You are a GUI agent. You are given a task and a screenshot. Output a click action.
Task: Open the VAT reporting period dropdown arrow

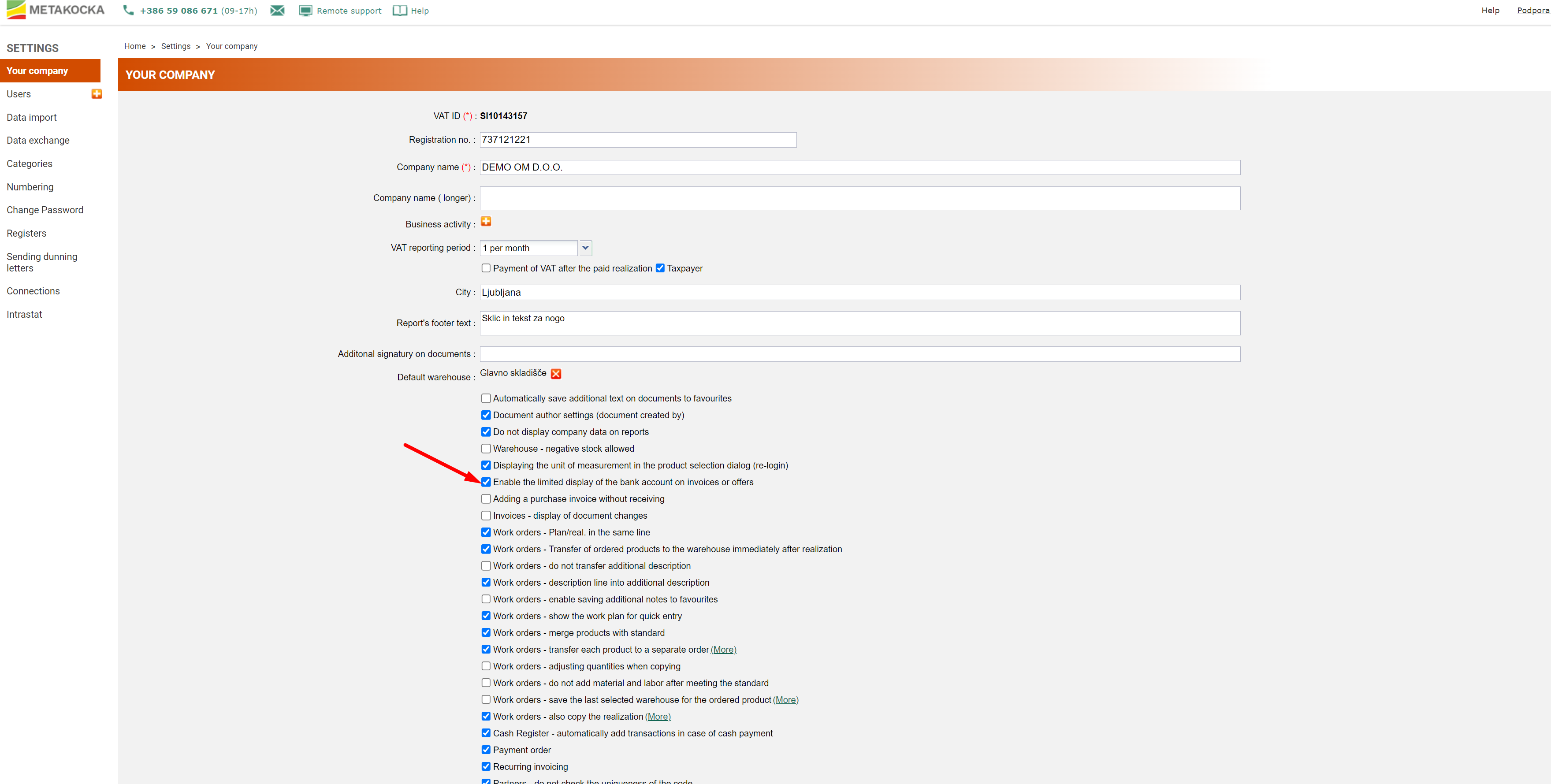[585, 248]
